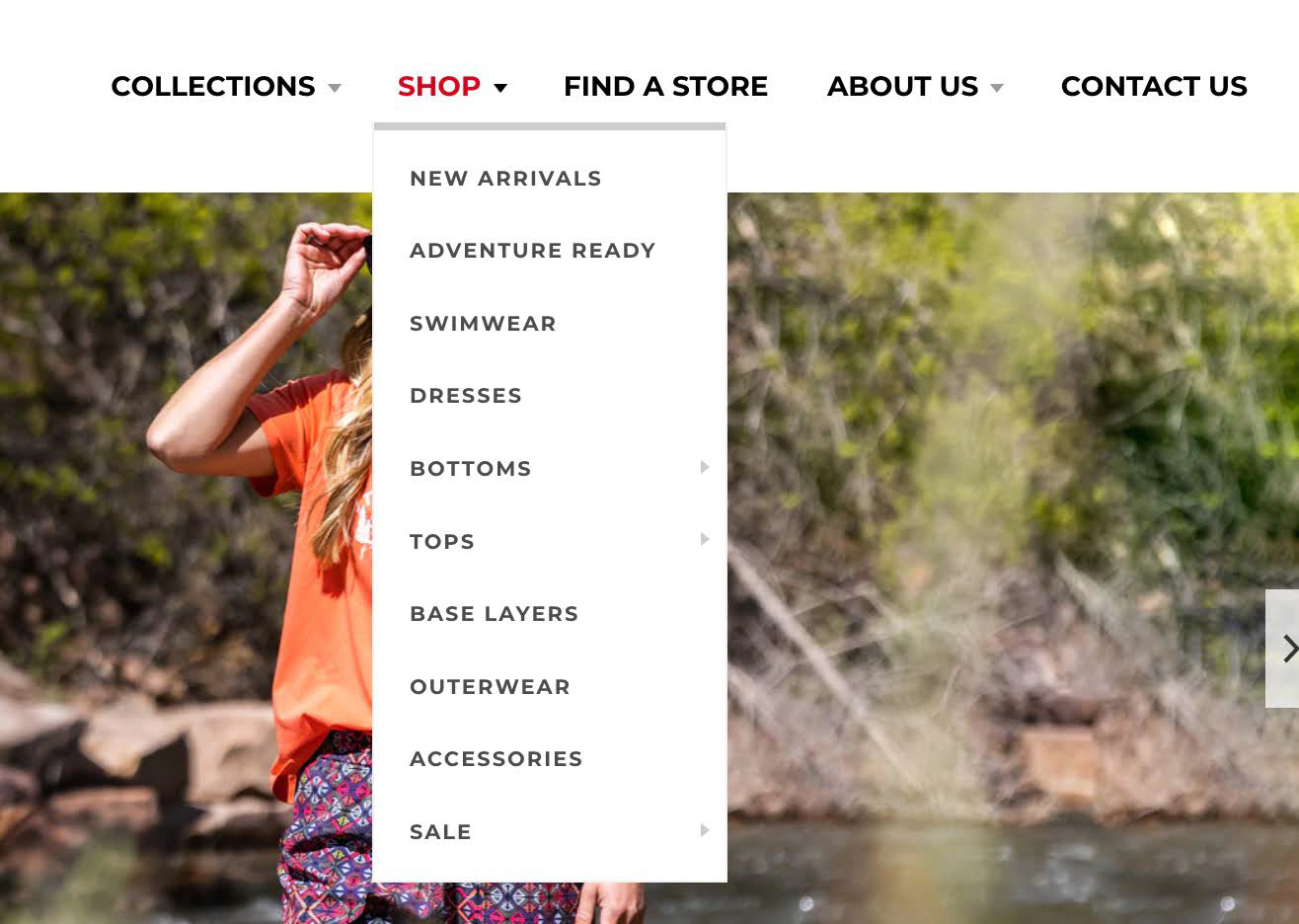Expand the Bottoms submenu arrow
Image resolution: width=1299 pixels, height=924 pixels.
click(705, 467)
